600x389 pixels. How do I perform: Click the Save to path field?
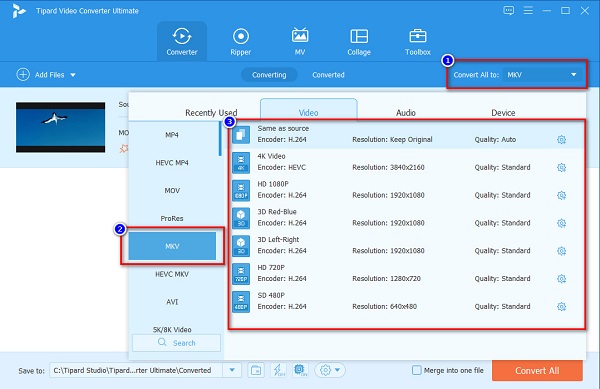pos(136,370)
